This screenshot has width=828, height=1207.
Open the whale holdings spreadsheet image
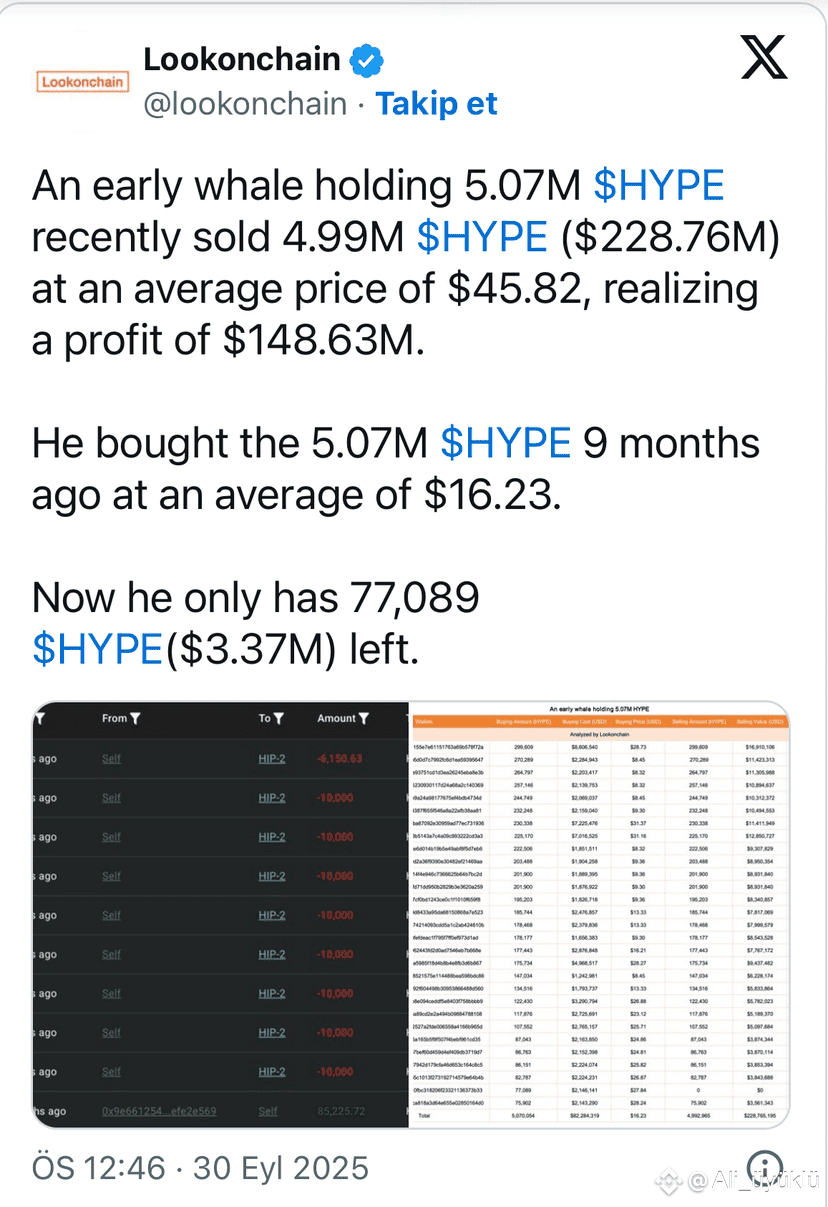599,915
